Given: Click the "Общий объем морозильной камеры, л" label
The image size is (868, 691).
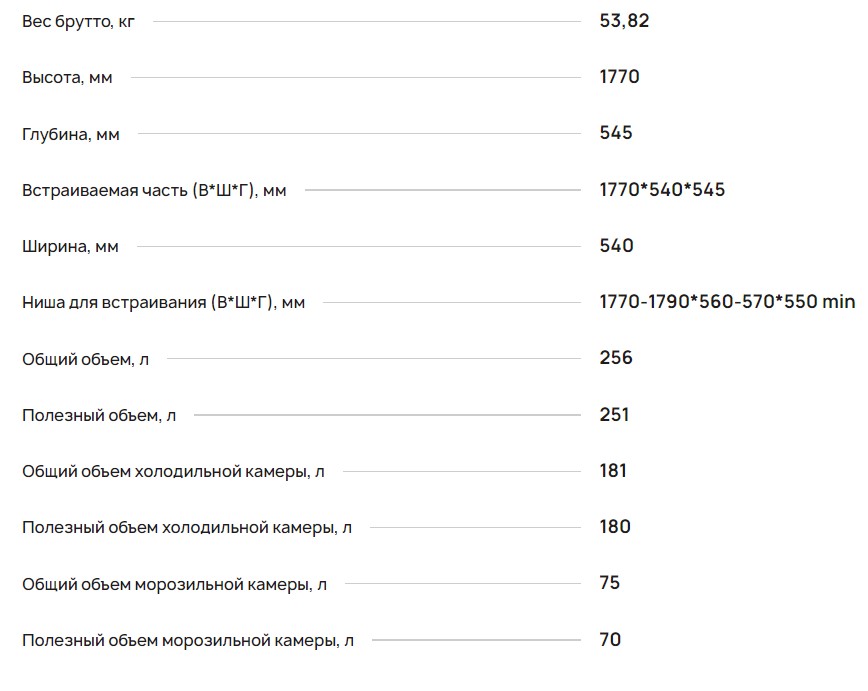Looking at the screenshot, I should pos(174,584).
